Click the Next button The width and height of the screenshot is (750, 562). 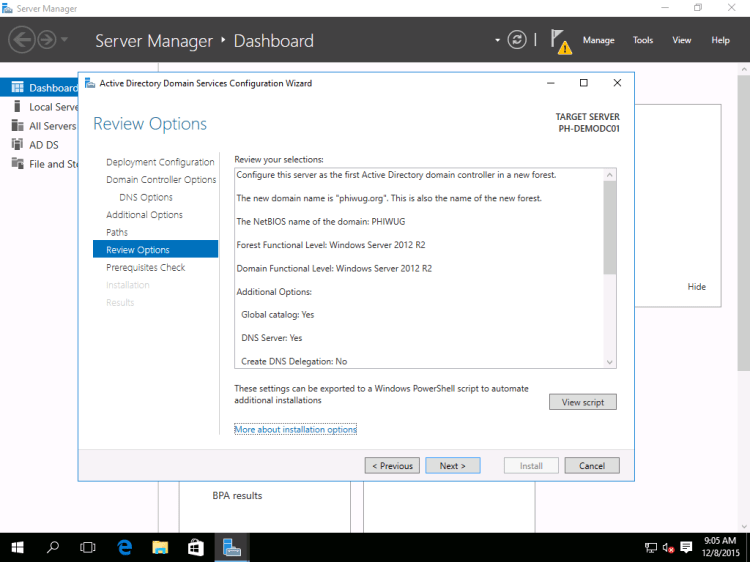point(452,465)
